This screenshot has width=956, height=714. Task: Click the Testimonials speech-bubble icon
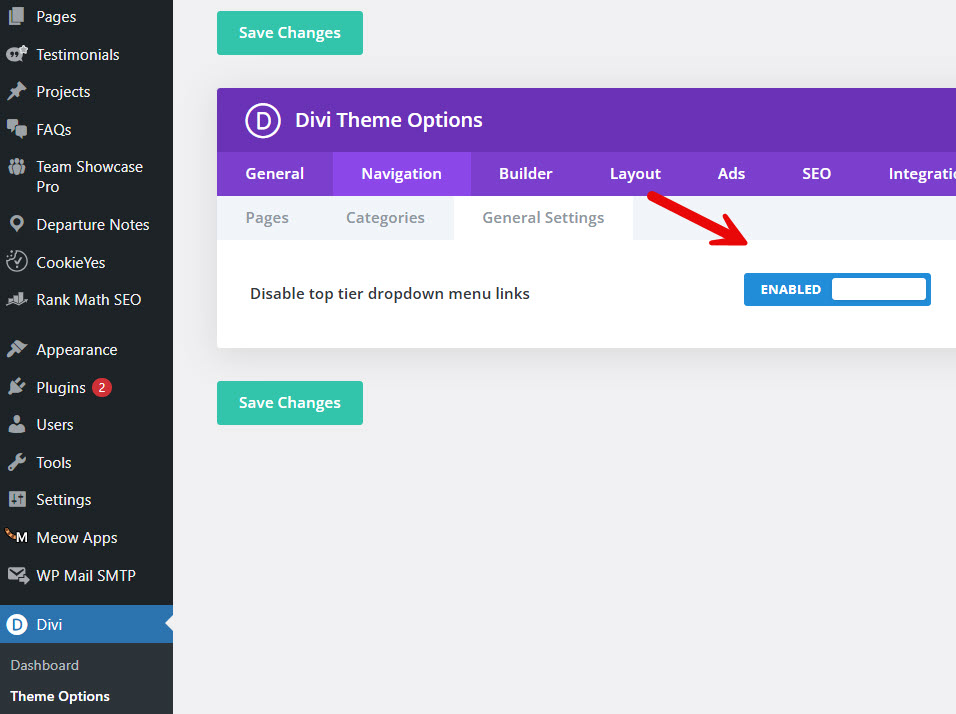[x=16, y=54]
